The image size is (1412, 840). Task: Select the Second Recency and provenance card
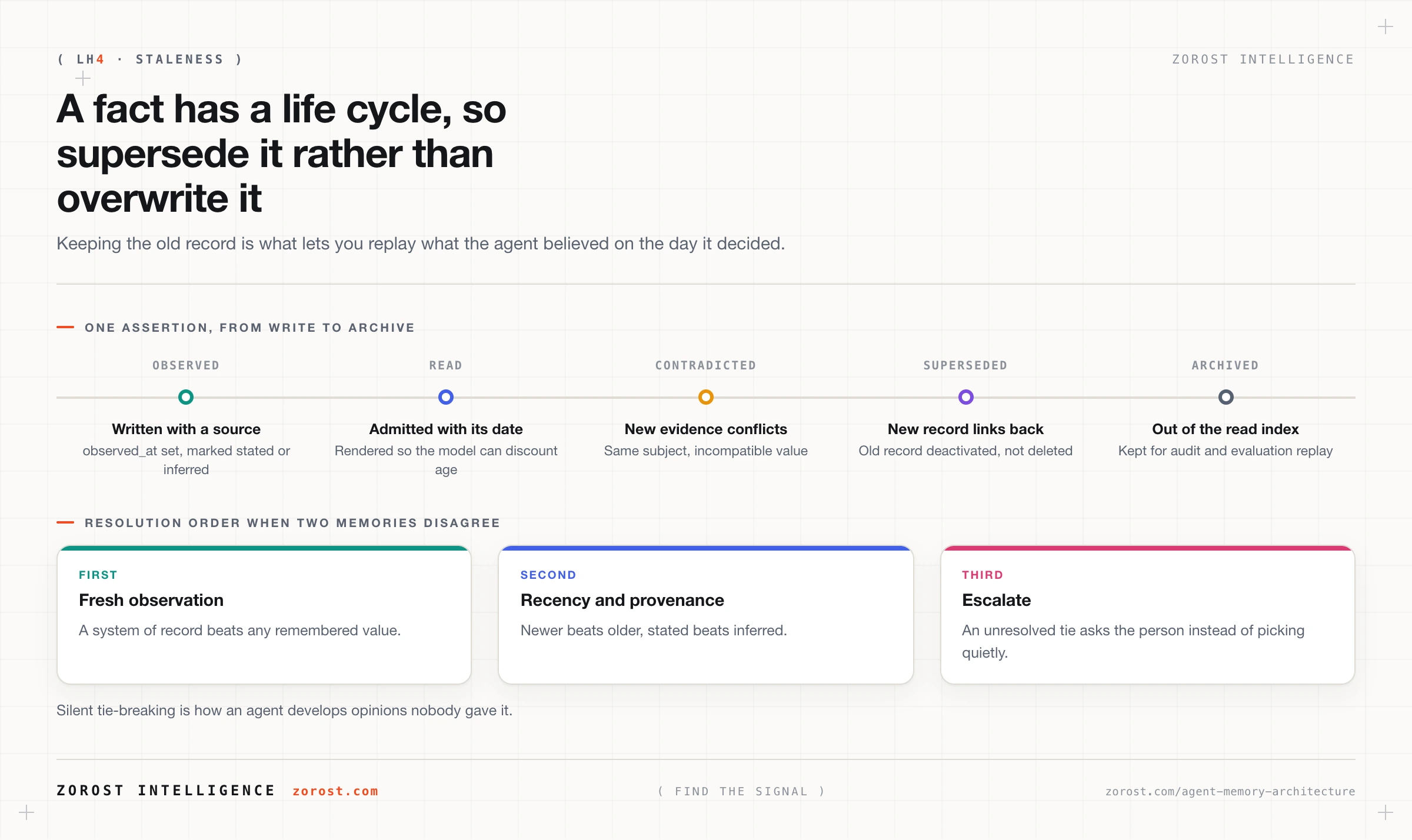(x=706, y=615)
